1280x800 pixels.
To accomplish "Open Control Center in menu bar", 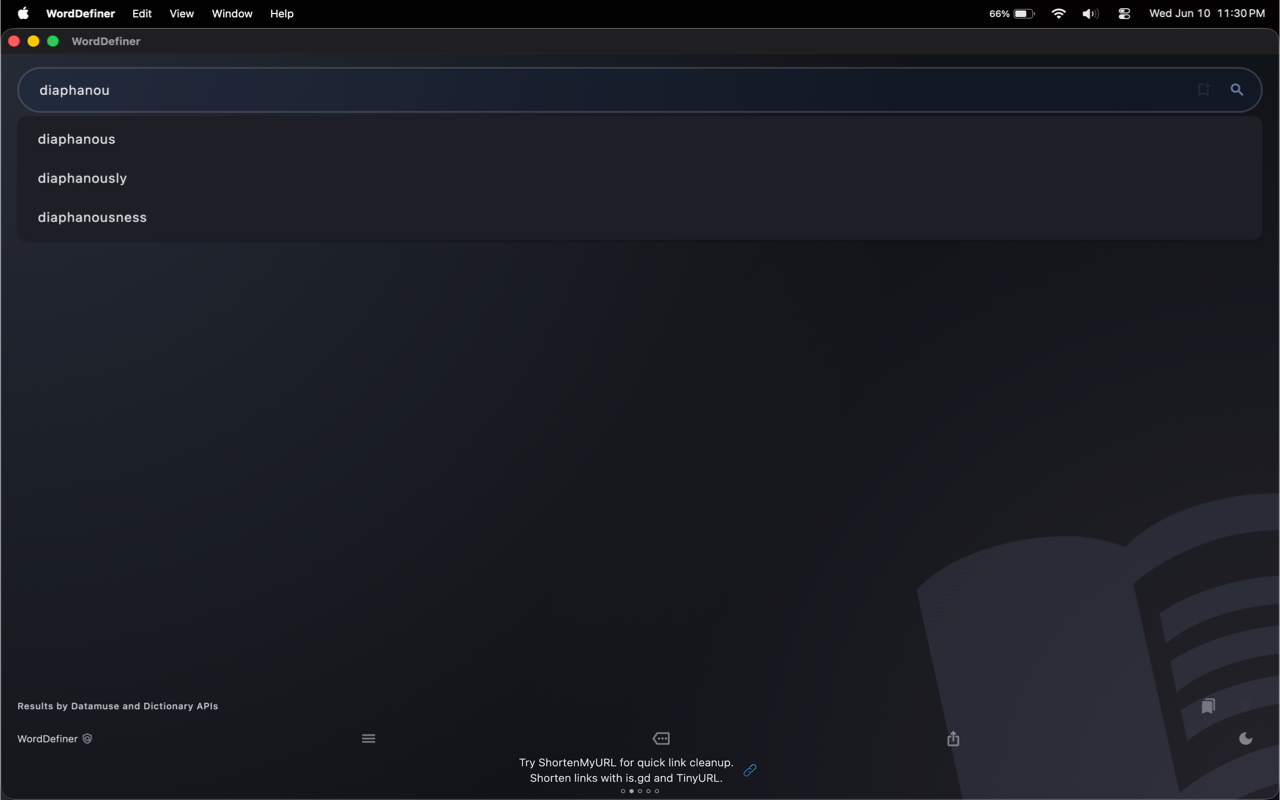I will pos(1124,14).
